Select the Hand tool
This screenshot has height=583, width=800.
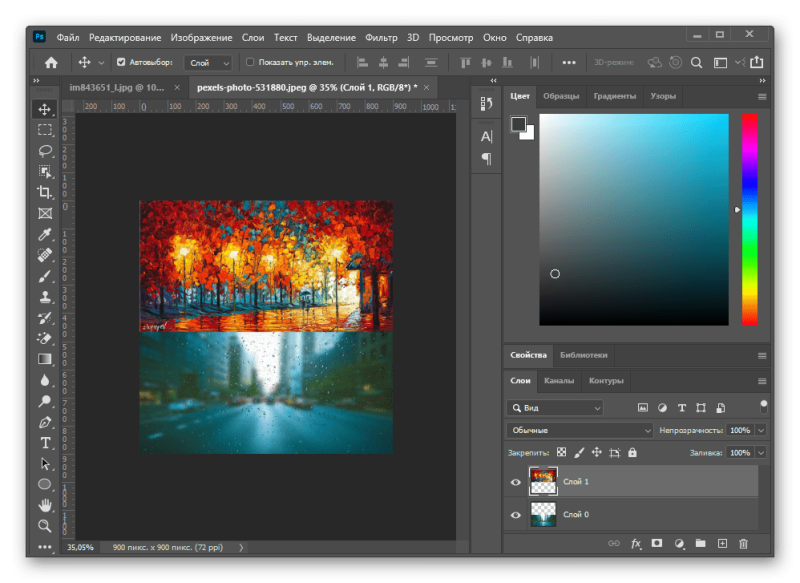(x=45, y=505)
